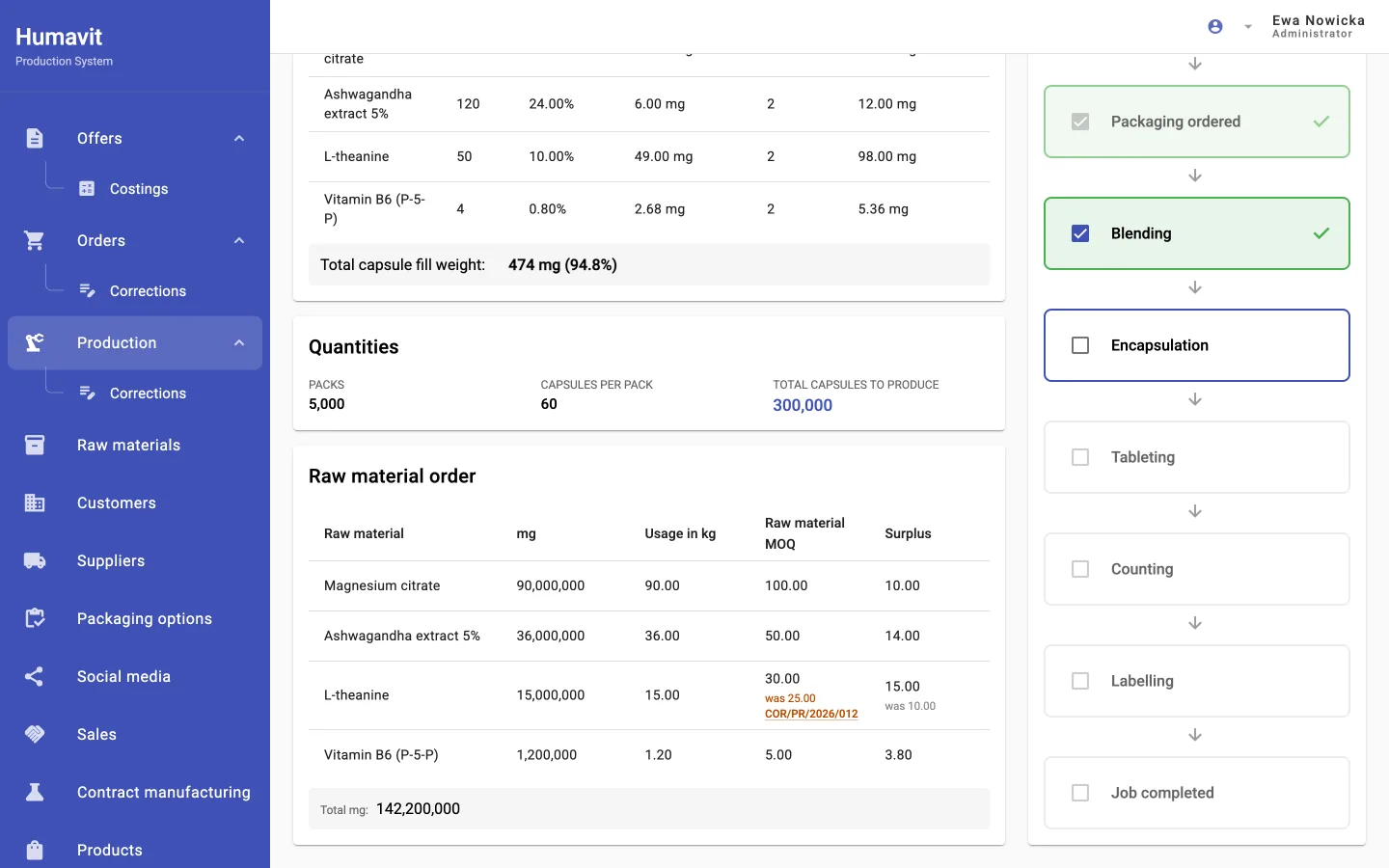The image size is (1389, 868).
Task: Click total capsules value 300,000
Action: [x=803, y=405]
